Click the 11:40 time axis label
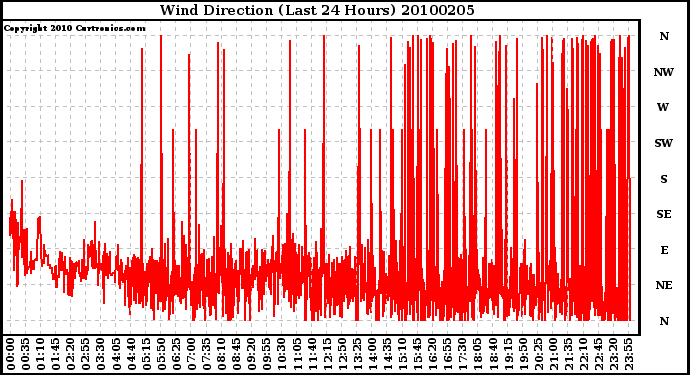 tap(312, 355)
